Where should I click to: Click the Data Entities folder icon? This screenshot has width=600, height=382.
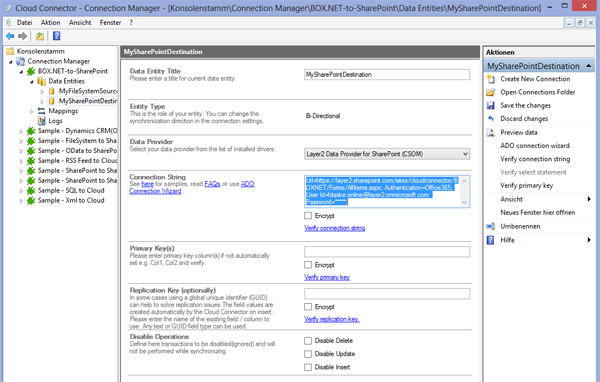click(41, 81)
